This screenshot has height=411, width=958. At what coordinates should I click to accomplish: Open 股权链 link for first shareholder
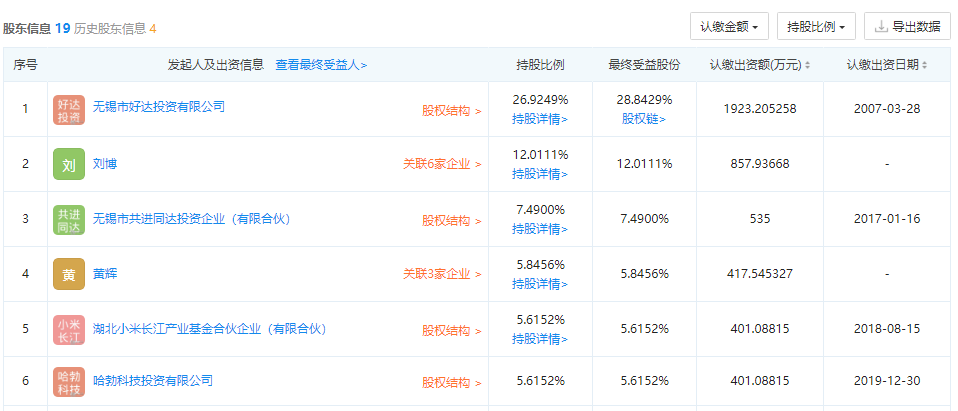click(644, 119)
